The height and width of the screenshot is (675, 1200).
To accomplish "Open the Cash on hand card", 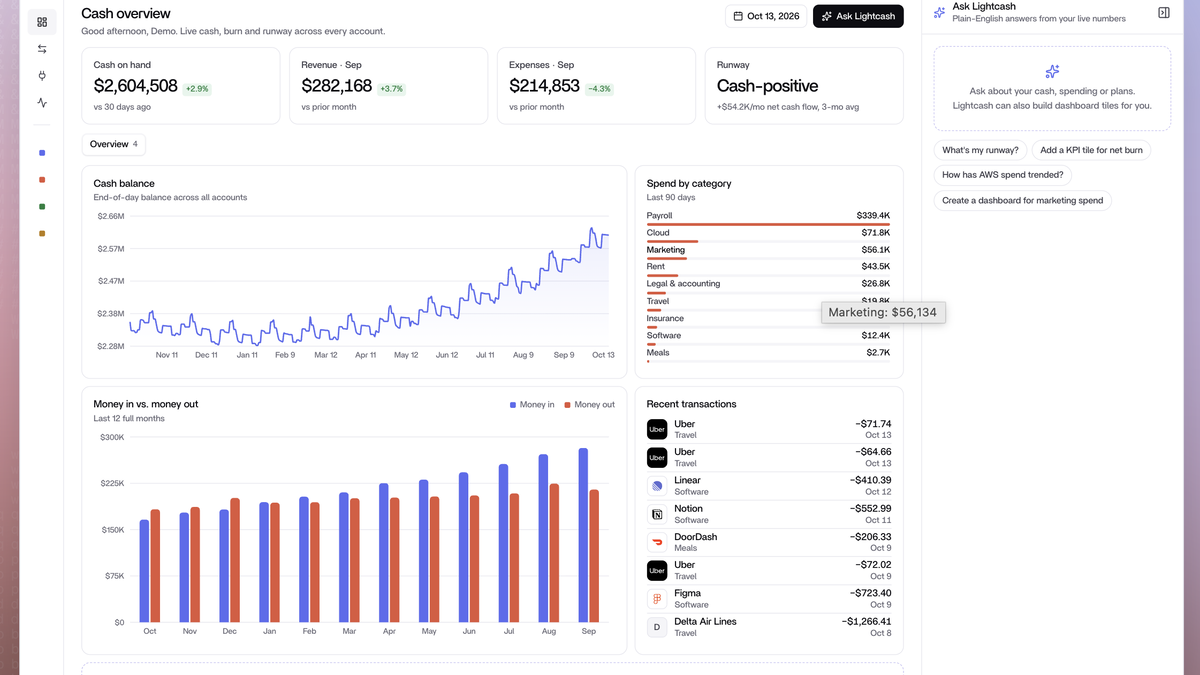I will pos(180,85).
